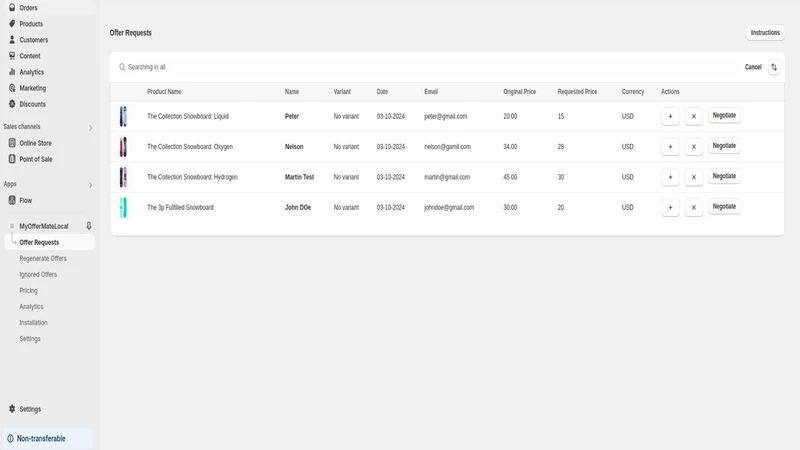Click the Non-transferable badge

click(47, 438)
